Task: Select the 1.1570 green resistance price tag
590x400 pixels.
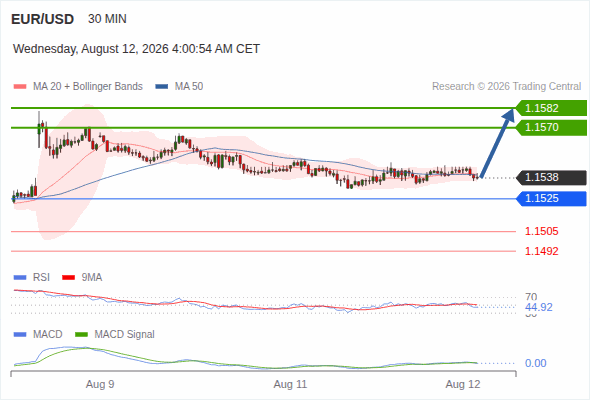Action: pos(551,127)
